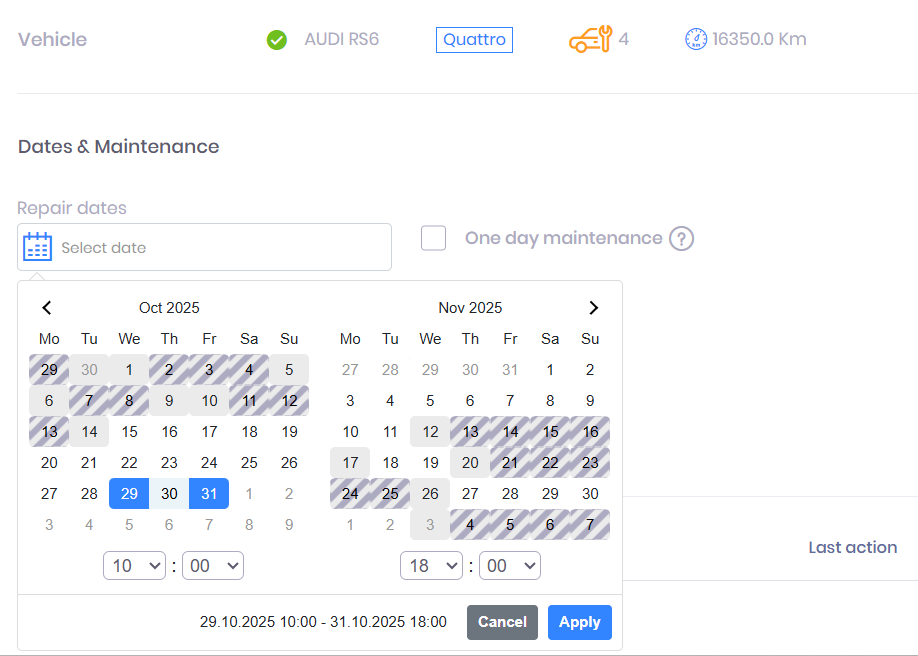Open the end minutes dropdown under November
918x656 pixels.
pyautogui.click(x=510, y=566)
